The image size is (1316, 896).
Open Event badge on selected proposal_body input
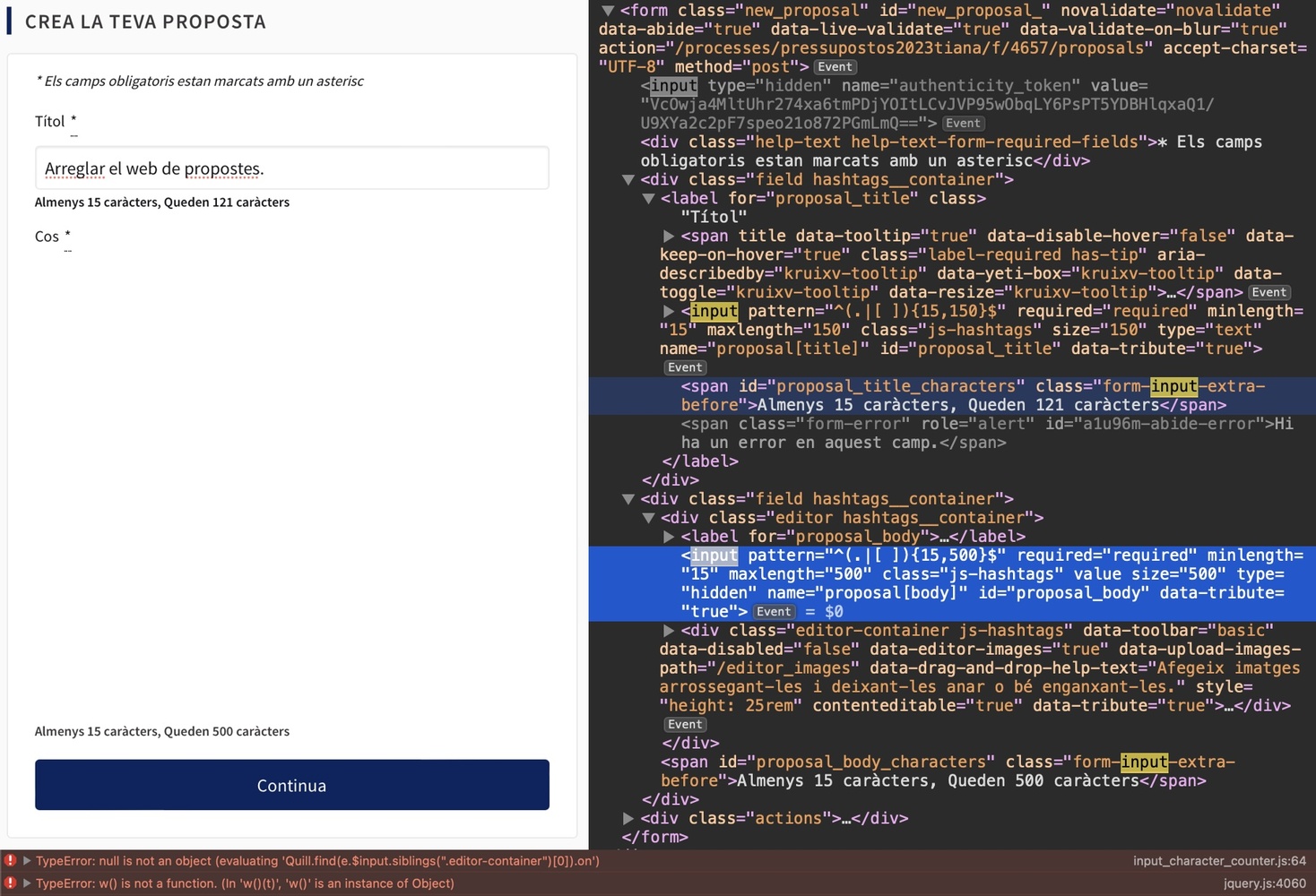click(x=773, y=612)
